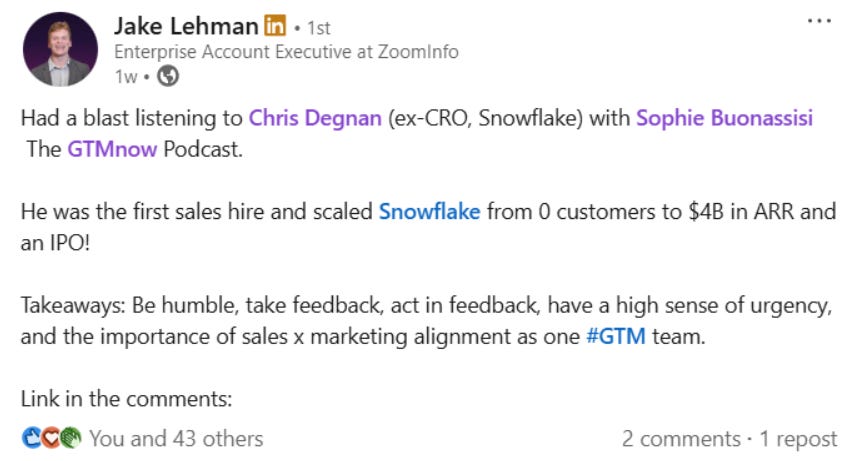
Task: Show the 2 comments on this post
Action: click(680, 438)
